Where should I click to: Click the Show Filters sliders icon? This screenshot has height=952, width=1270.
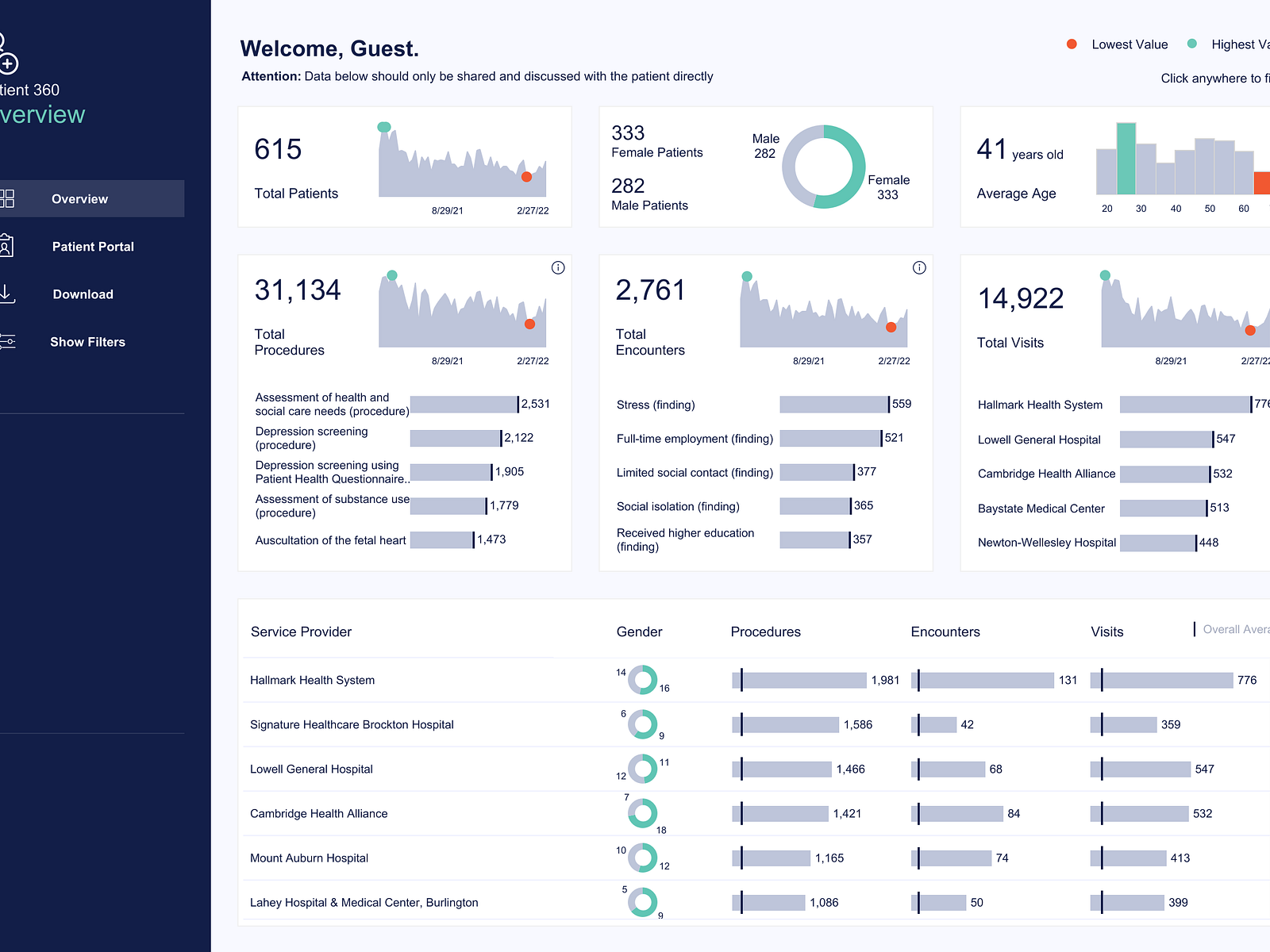(8, 341)
